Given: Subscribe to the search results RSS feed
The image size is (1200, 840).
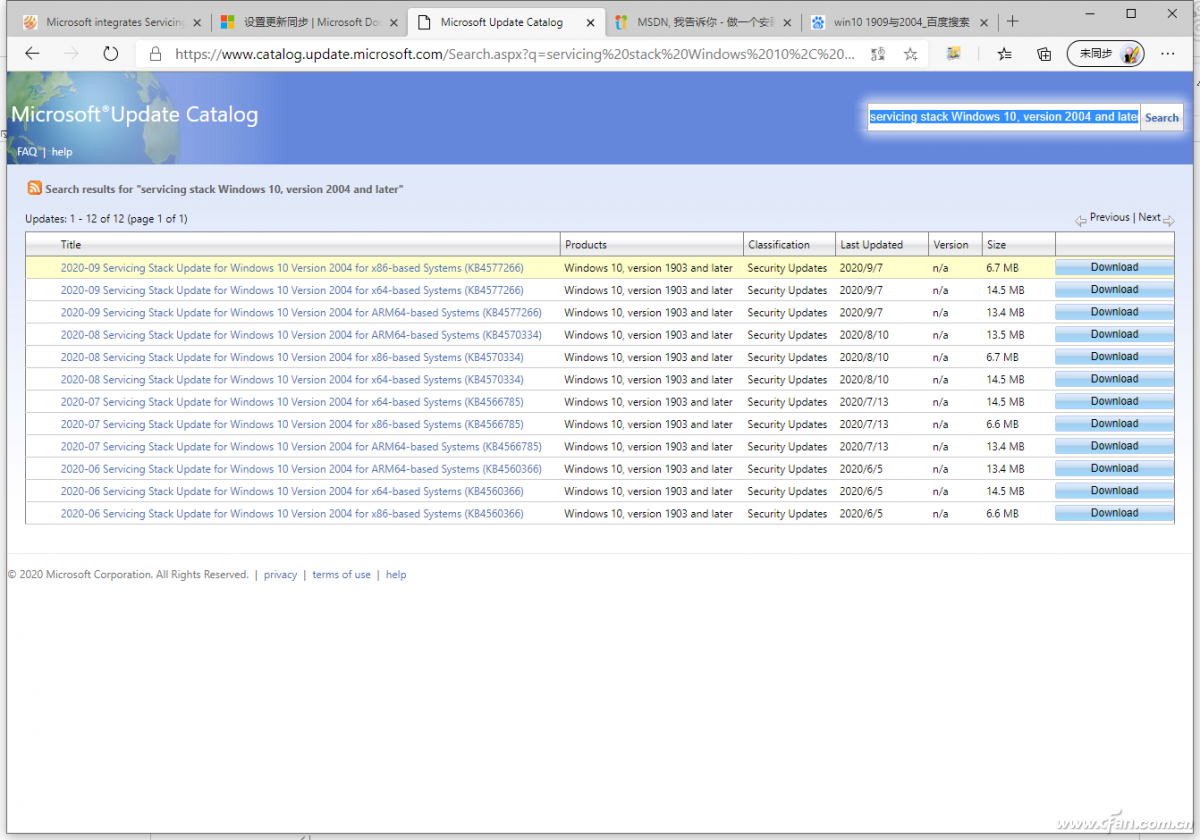Looking at the screenshot, I should [x=35, y=188].
